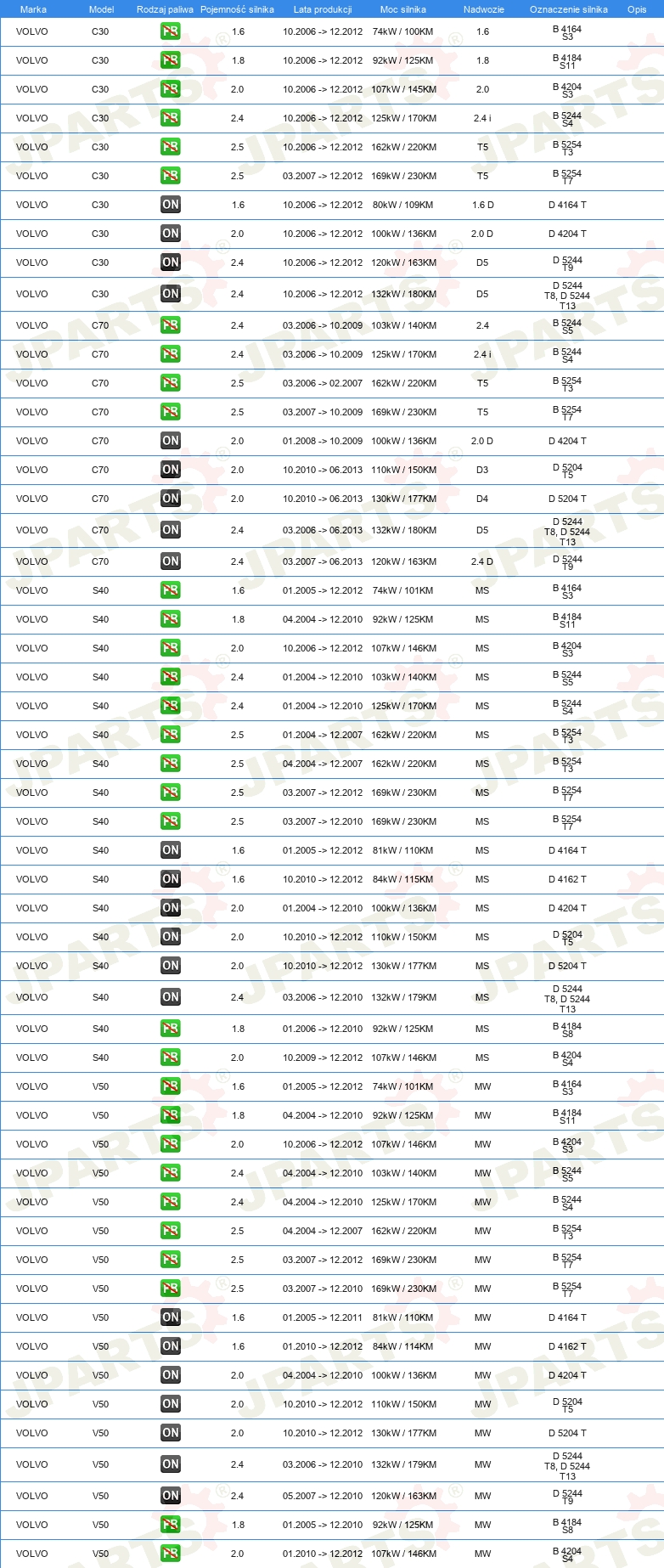Select the petrol icon in the V50 B 4184 S8 row
This screenshot has height=1568, width=664.
[171, 1525]
